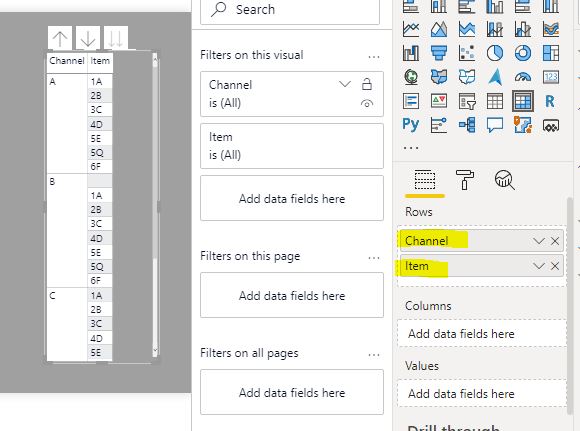The image size is (580, 431).
Task: Click the Item column header in matrix
Action: click(100, 61)
